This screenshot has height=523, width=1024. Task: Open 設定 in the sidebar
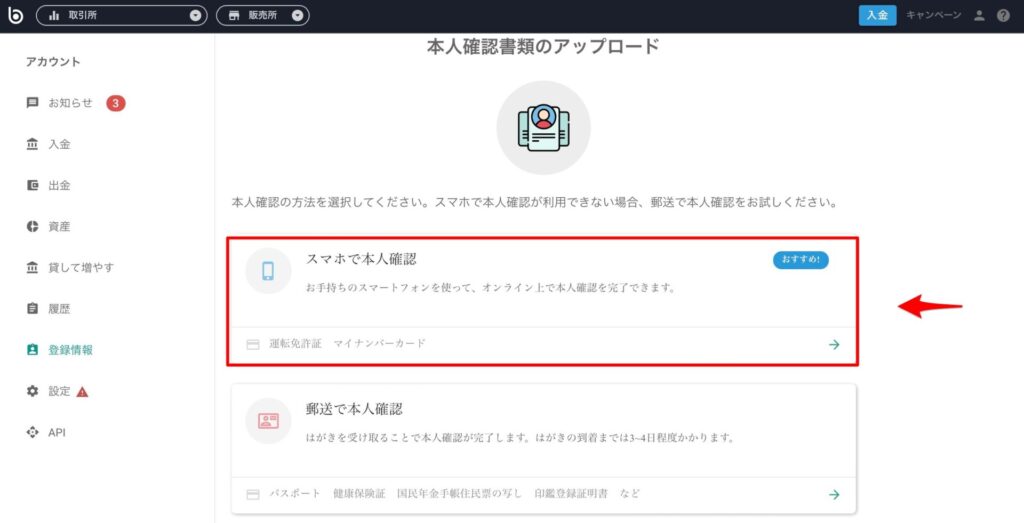pyautogui.click(x=59, y=391)
